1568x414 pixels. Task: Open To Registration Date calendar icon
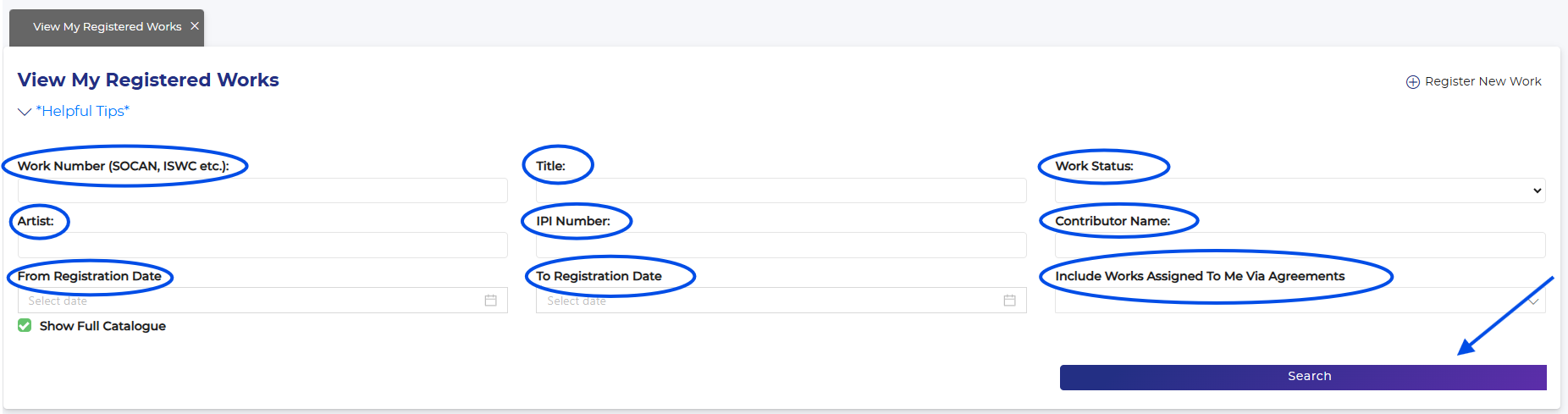(1010, 301)
